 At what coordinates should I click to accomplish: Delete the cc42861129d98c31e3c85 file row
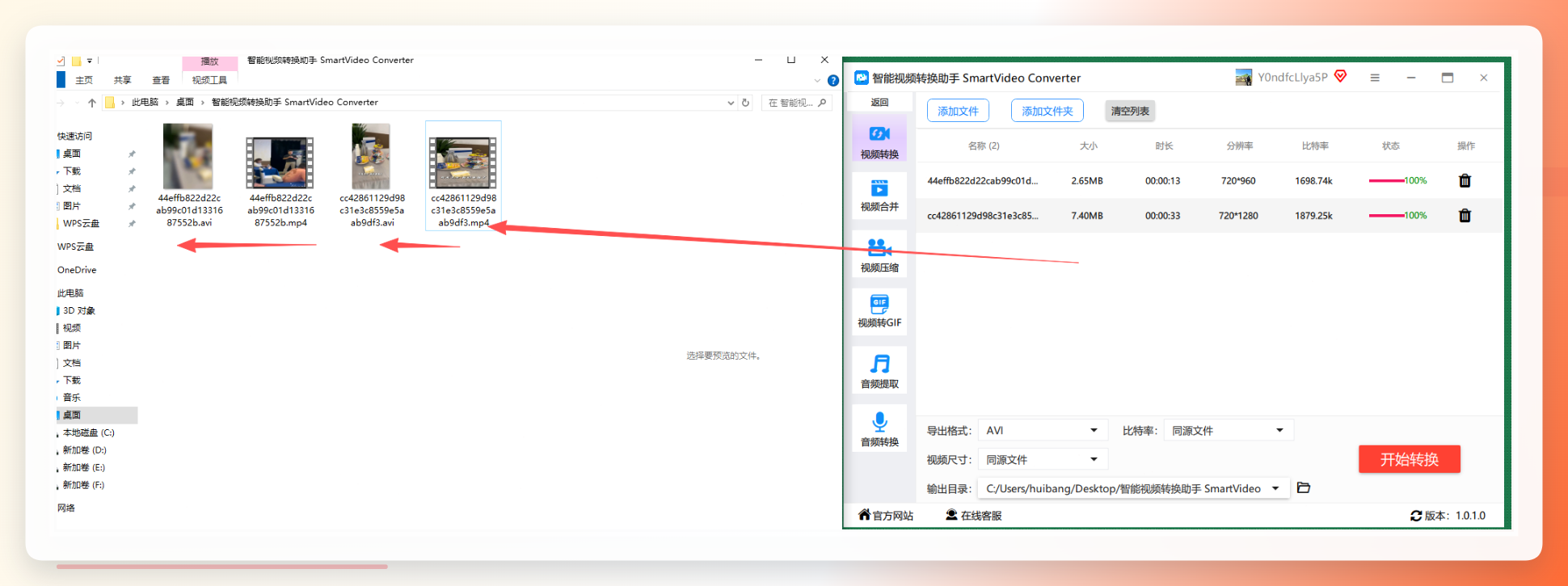pyautogui.click(x=1465, y=216)
